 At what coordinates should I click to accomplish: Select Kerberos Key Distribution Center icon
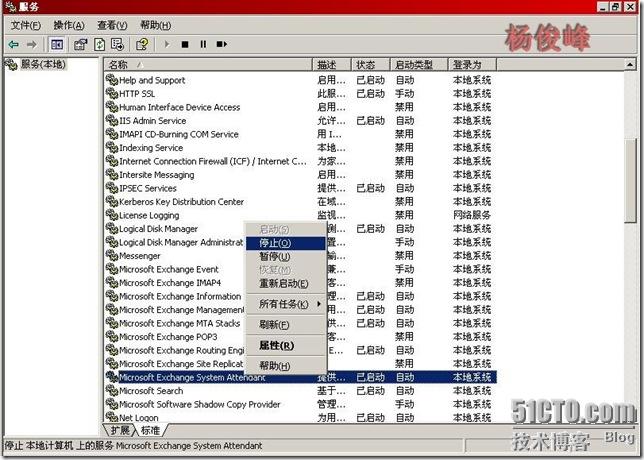pyautogui.click(x=112, y=202)
